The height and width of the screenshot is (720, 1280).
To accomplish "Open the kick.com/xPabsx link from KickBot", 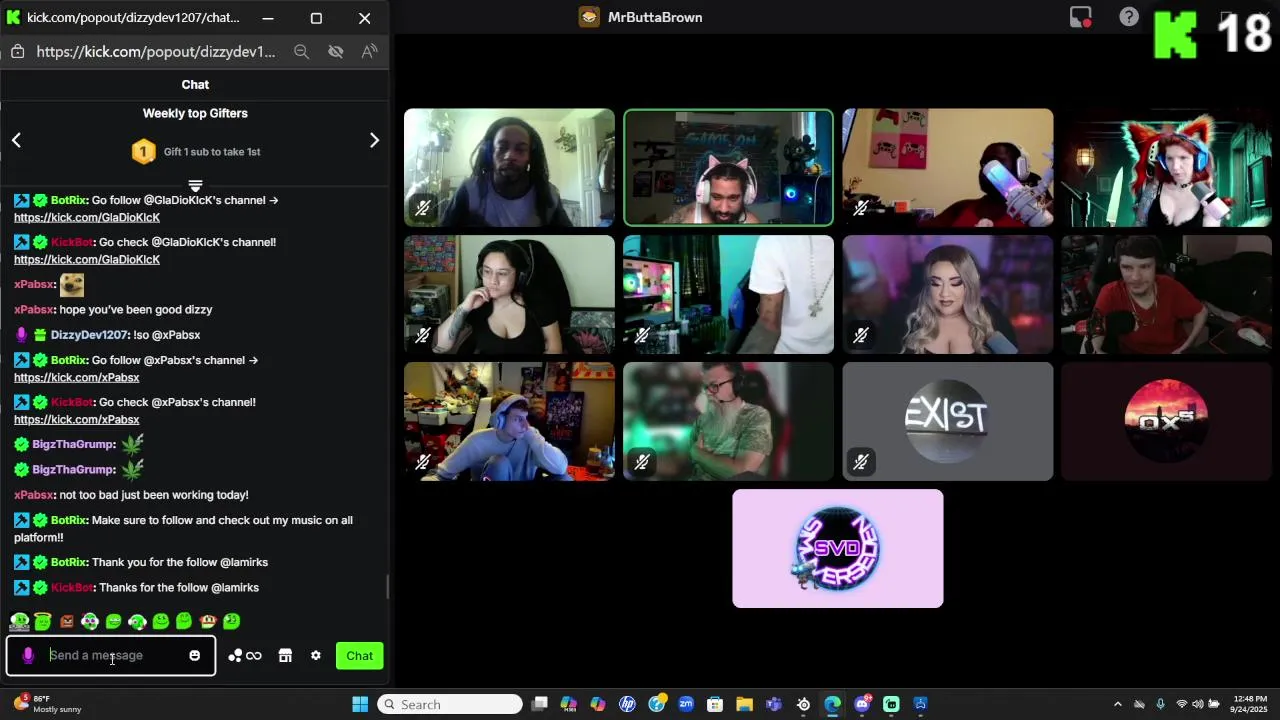I will pos(77,419).
